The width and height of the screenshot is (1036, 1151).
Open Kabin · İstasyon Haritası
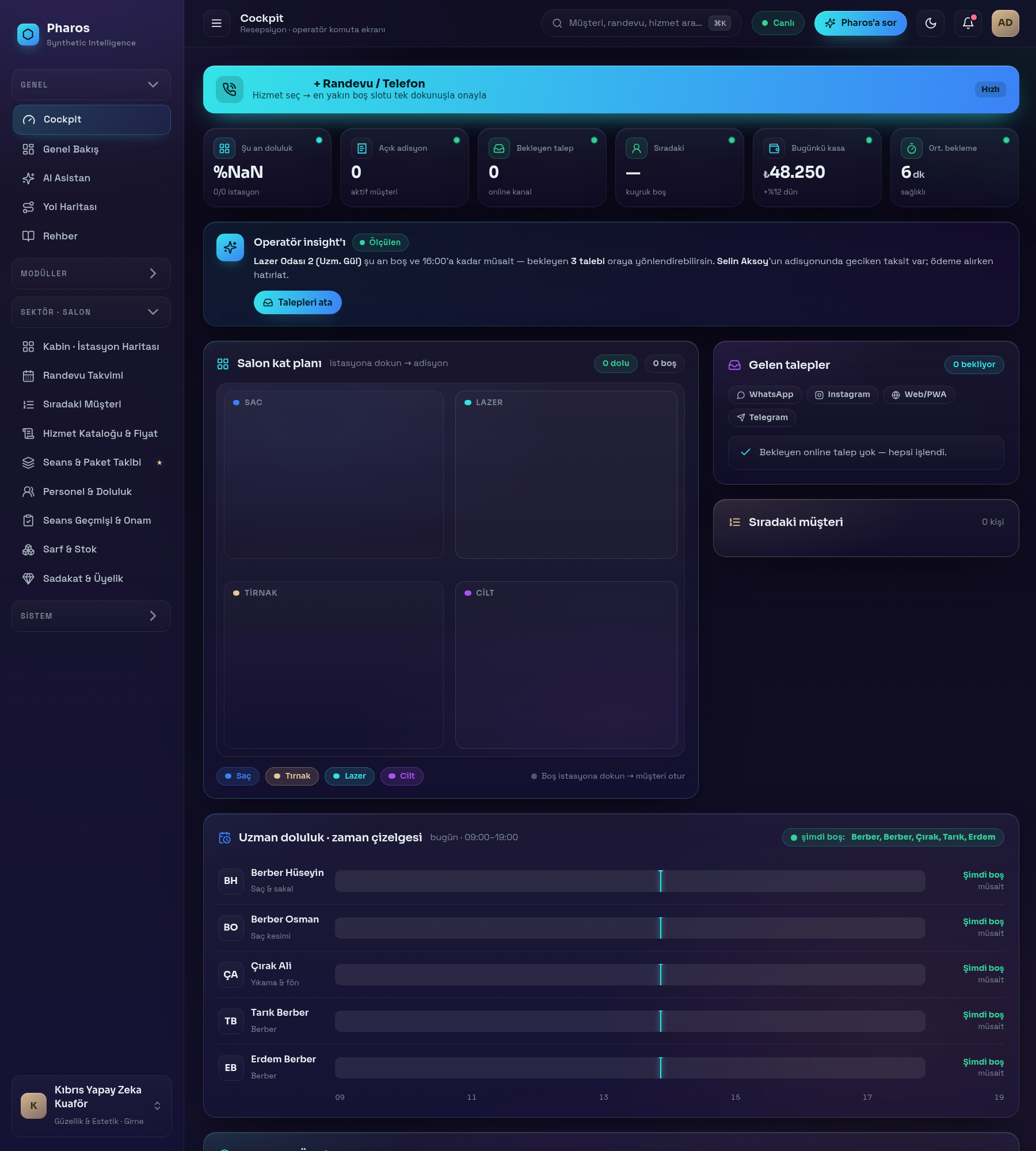point(92,346)
